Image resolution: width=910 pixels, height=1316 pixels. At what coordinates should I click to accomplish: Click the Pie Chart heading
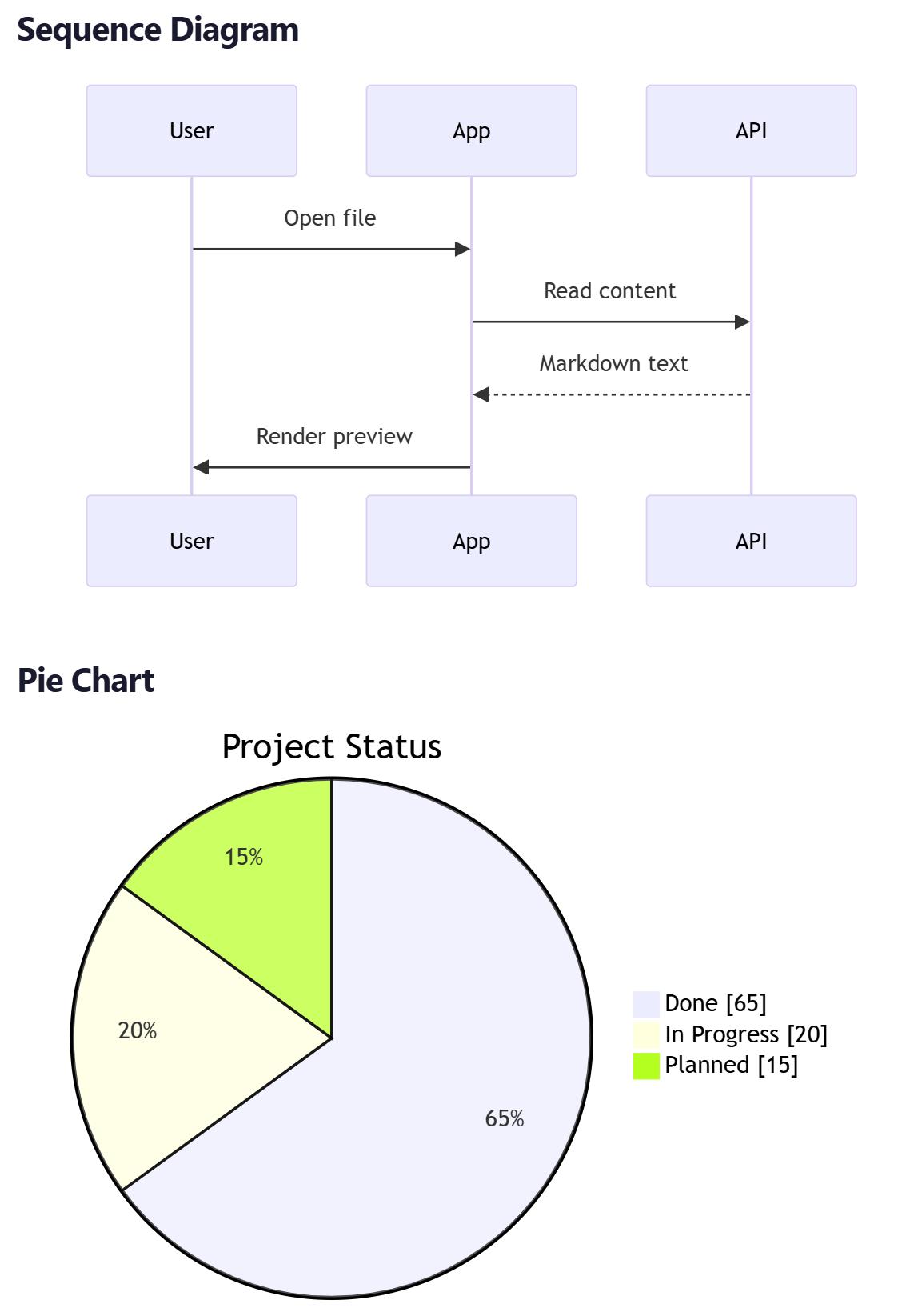[86, 681]
